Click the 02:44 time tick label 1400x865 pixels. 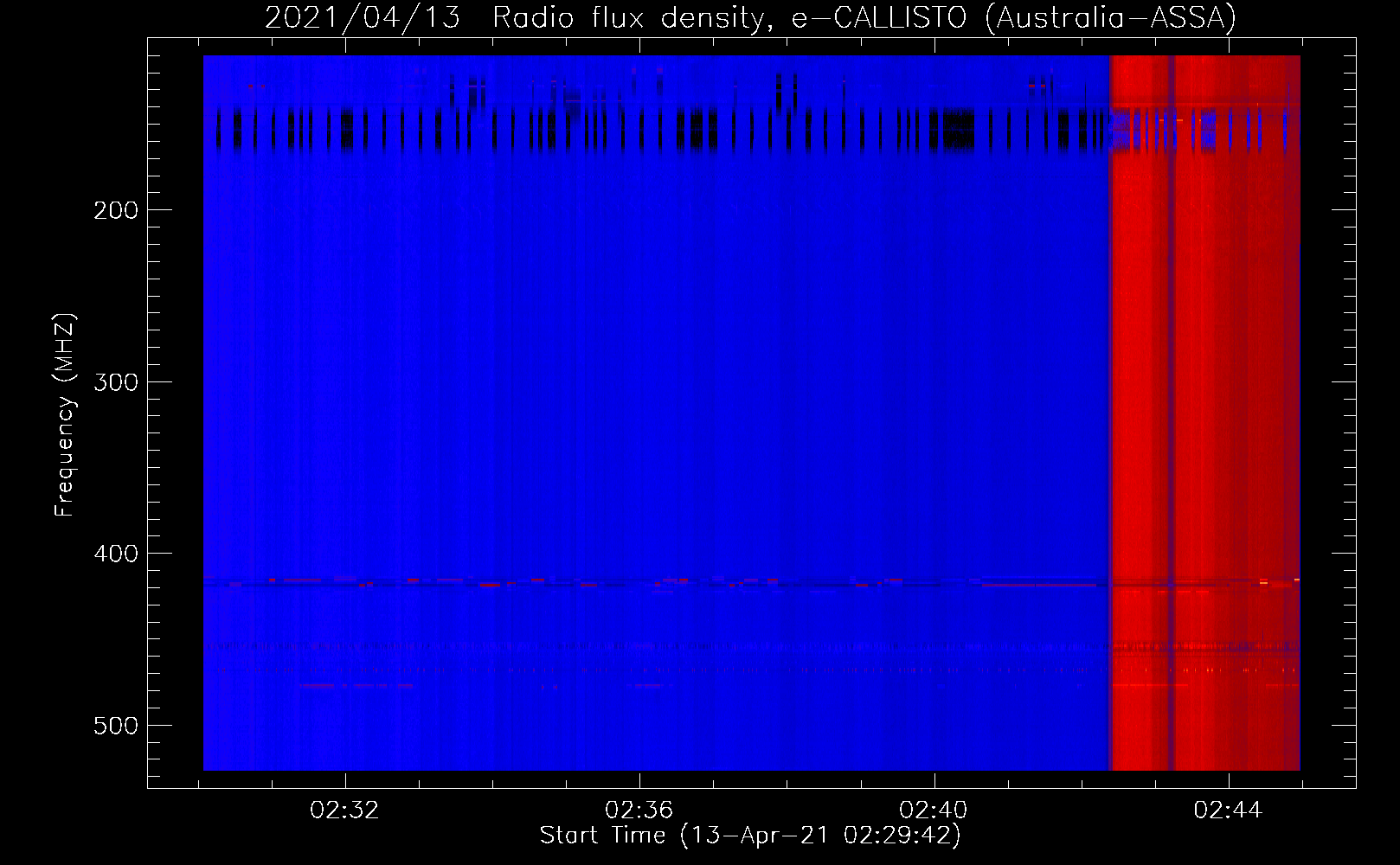(1228, 811)
